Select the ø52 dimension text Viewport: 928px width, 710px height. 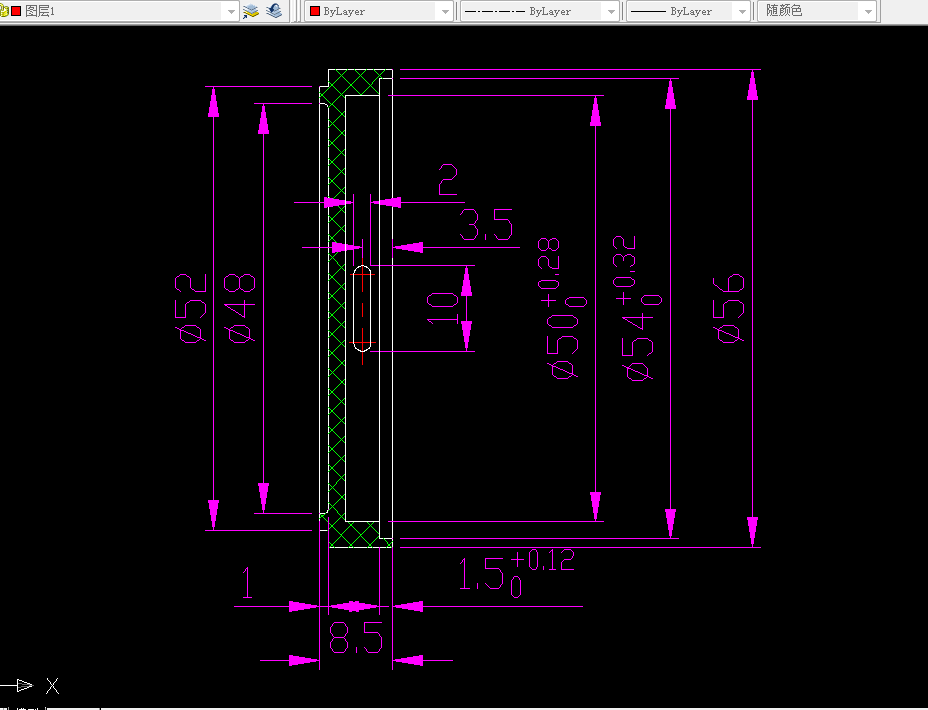click(192, 308)
